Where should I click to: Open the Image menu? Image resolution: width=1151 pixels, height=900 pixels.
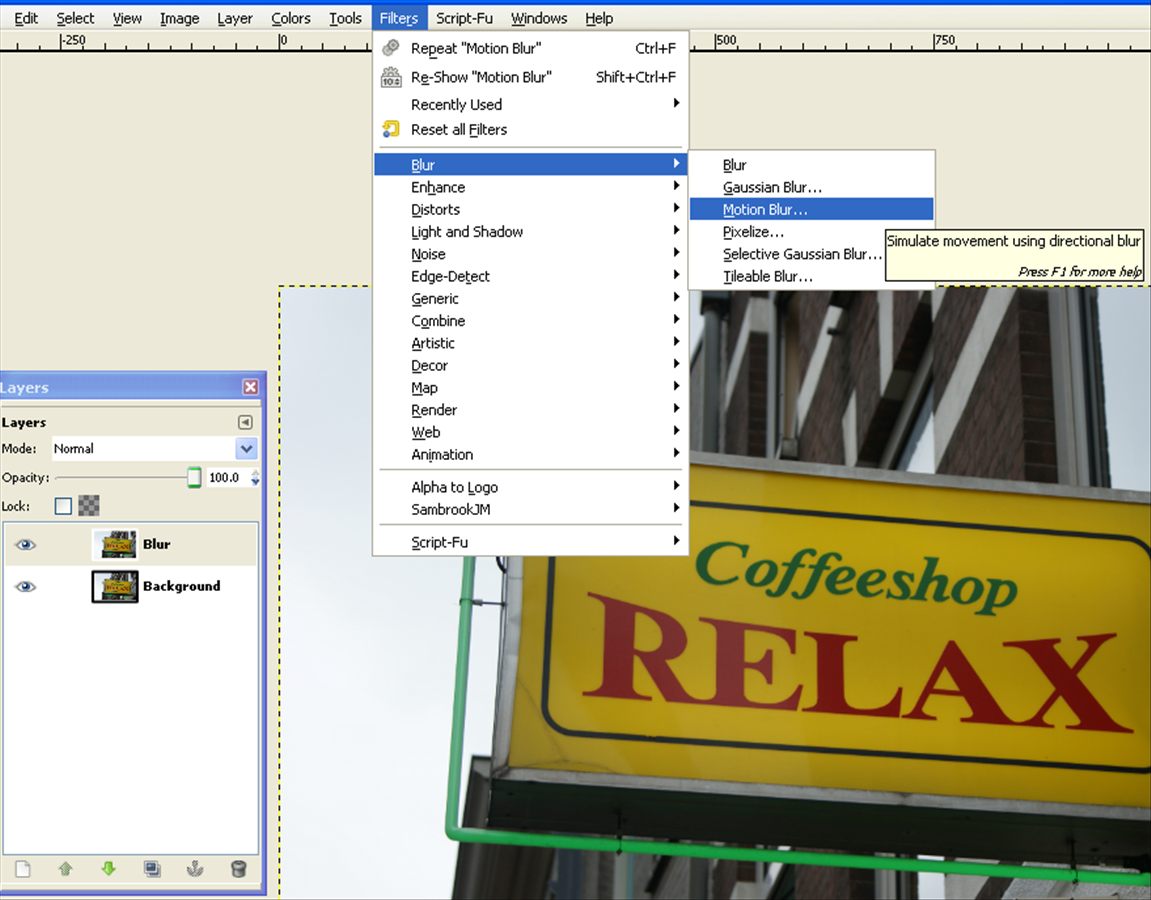[179, 18]
